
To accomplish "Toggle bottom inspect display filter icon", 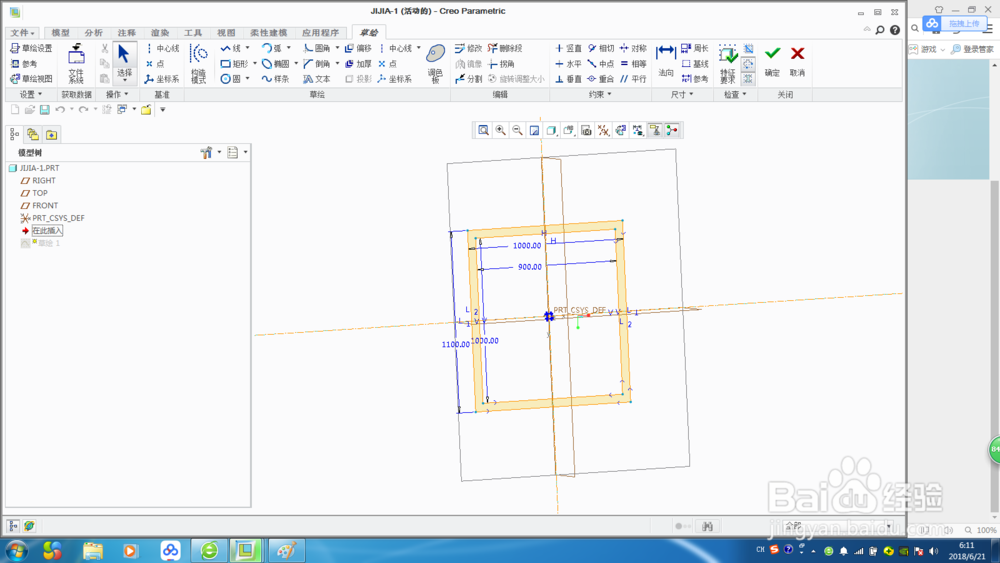I will pos(748,78).
